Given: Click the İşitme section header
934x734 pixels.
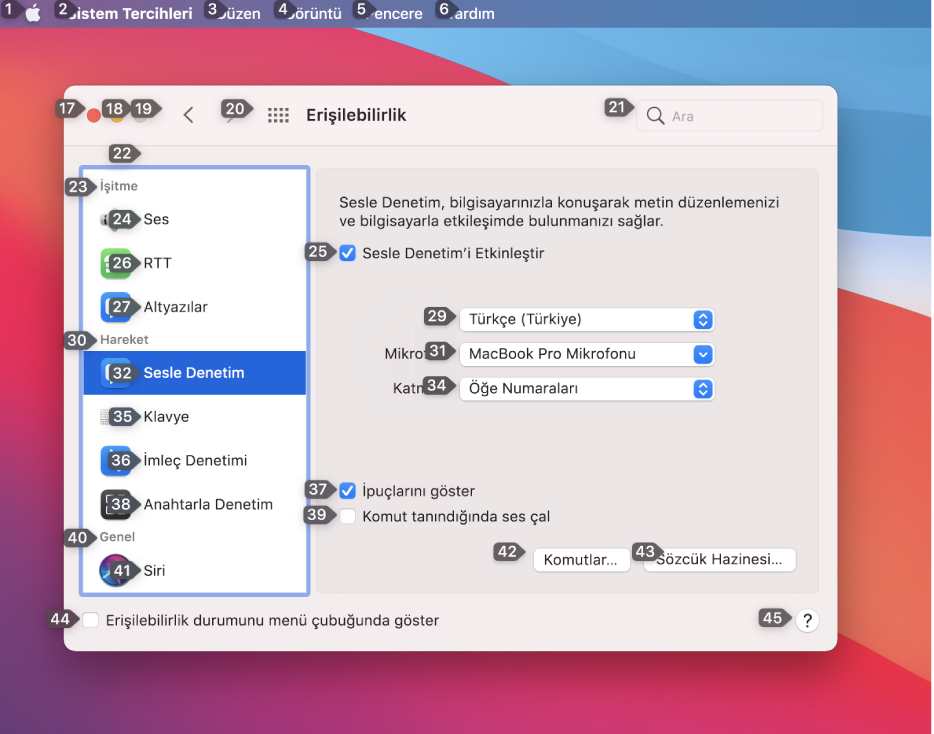Looking at the screenshot, I should (x=119, y=186).
